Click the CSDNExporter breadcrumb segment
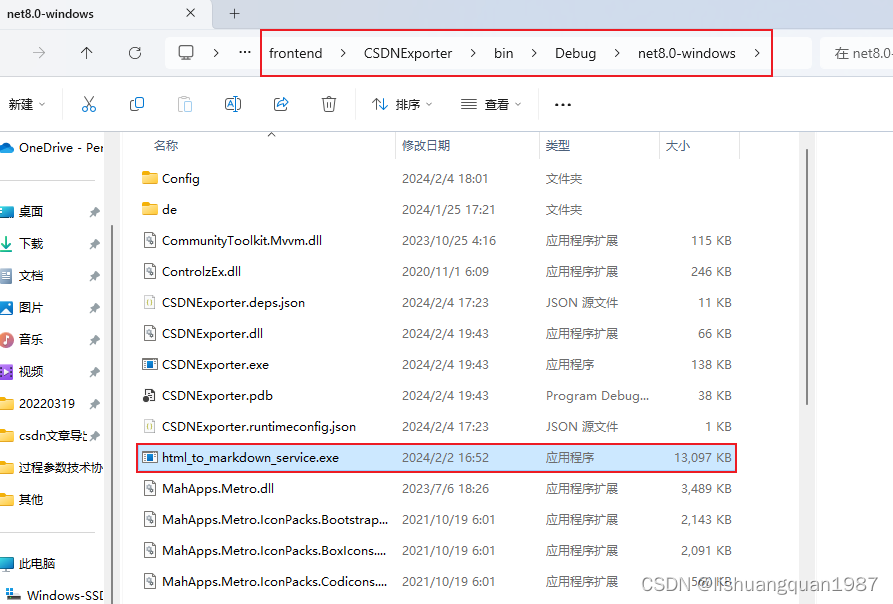 click(408, 53)
